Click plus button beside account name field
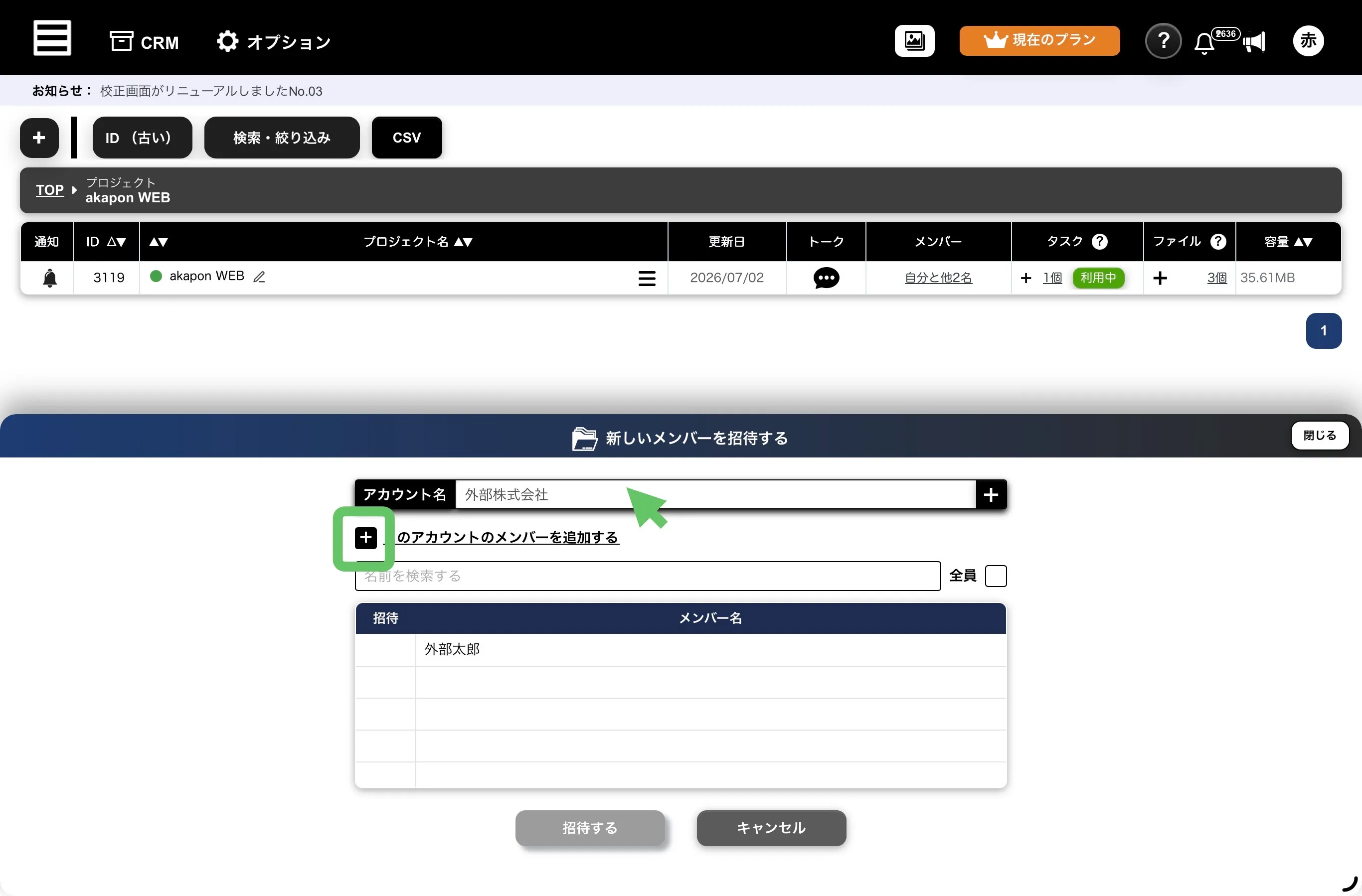The height and width of the screenshot is (896, 1362). click(x=991, y=494)
